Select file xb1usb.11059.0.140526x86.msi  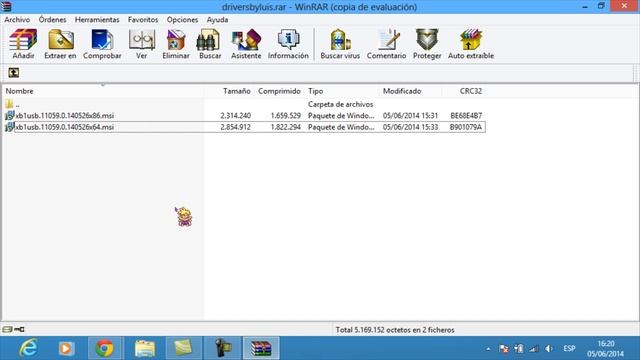pyautogui.click(x=64, y=116)
